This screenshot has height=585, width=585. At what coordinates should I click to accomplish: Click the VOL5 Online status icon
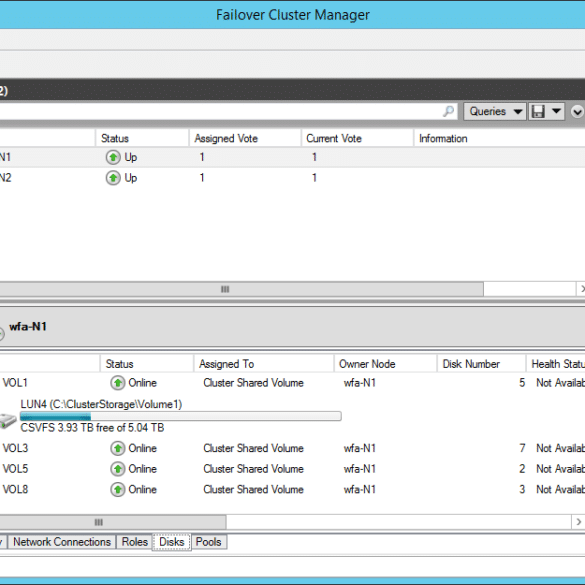(118, 469)
